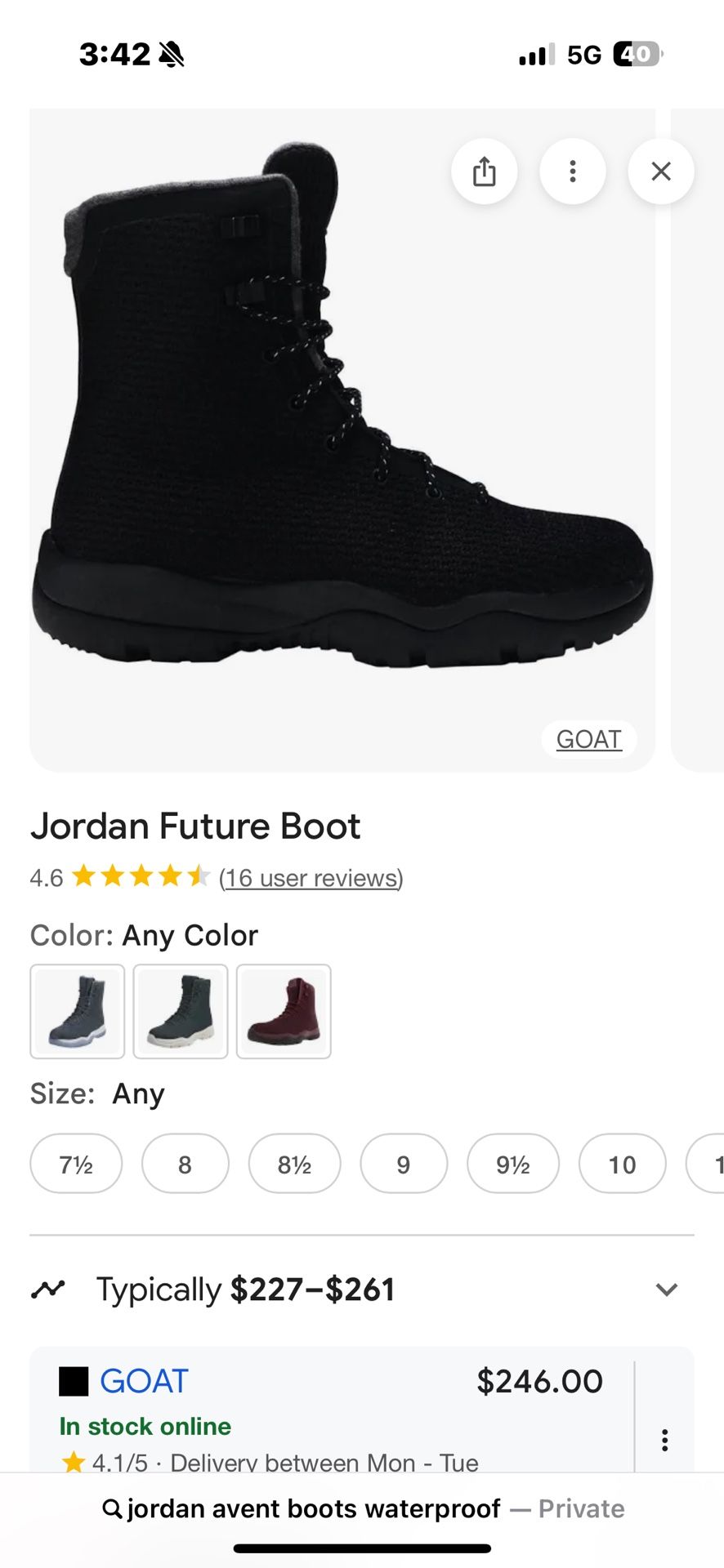Screen dimensions: 724x1568
Task: Open the three-dot menu above product image
Action: tap(573, 171)
